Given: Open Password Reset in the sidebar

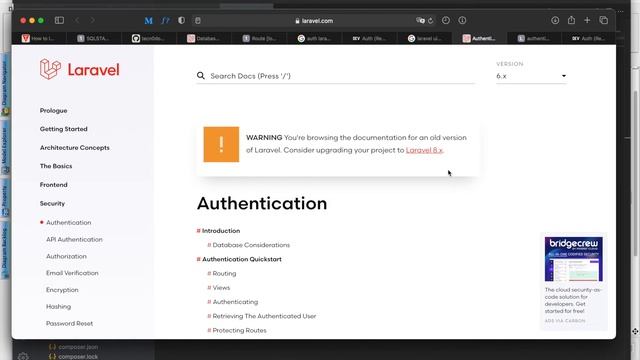Looking at the screenshot, I should click(x=69, y=323).
